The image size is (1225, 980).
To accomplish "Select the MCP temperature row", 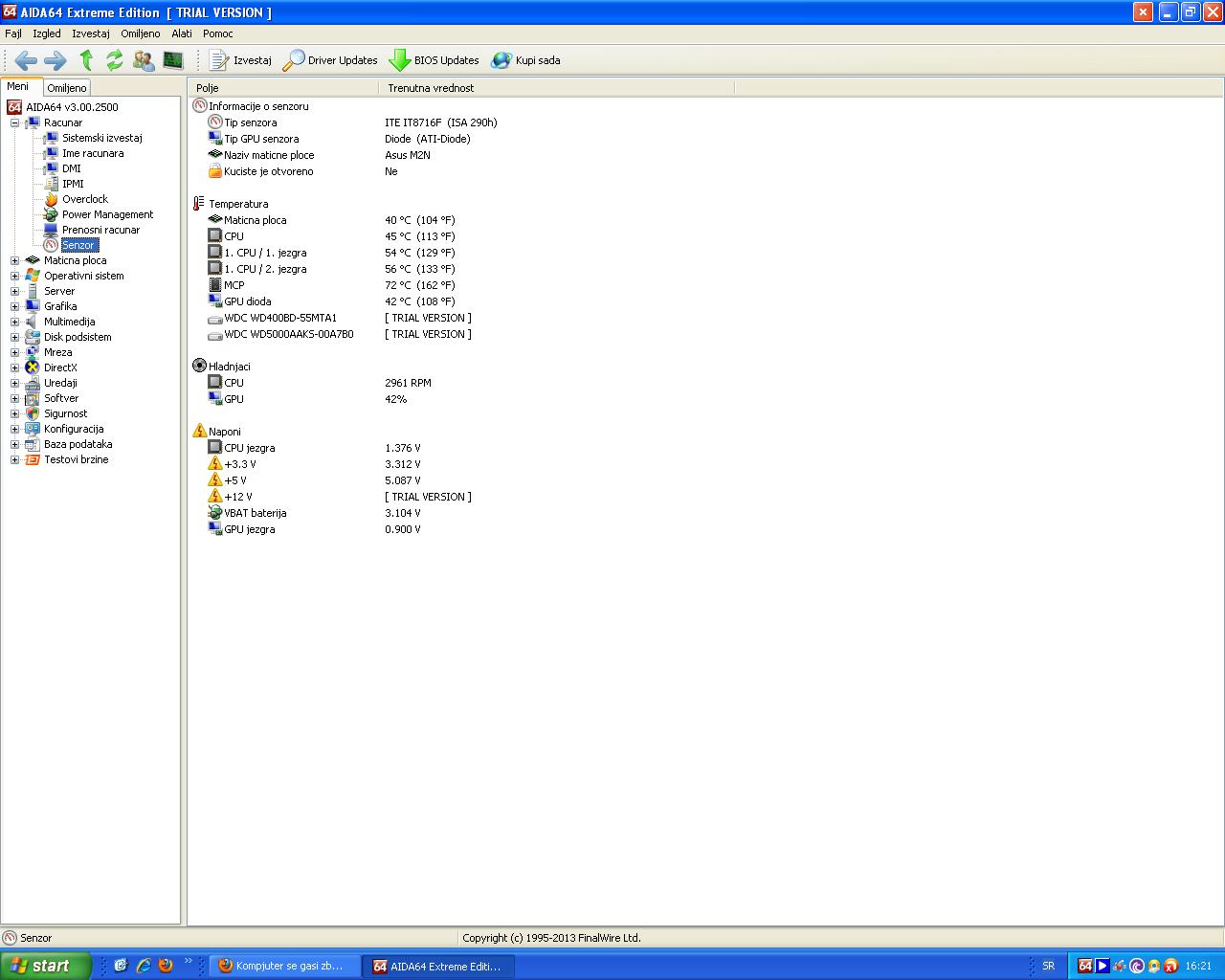I will pyautogui.click(x=331, y=285).
